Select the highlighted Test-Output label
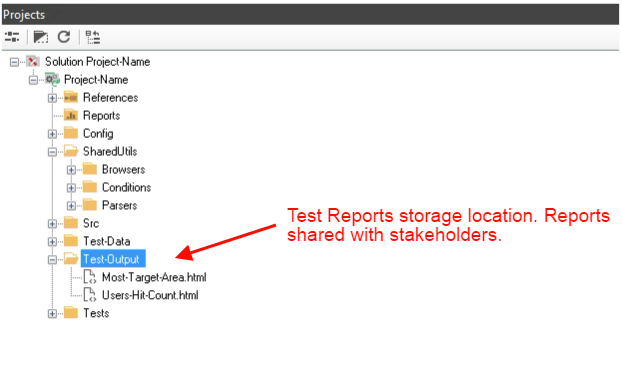The width and height of the screenshot is (622, 372). (x=113, y=259)
